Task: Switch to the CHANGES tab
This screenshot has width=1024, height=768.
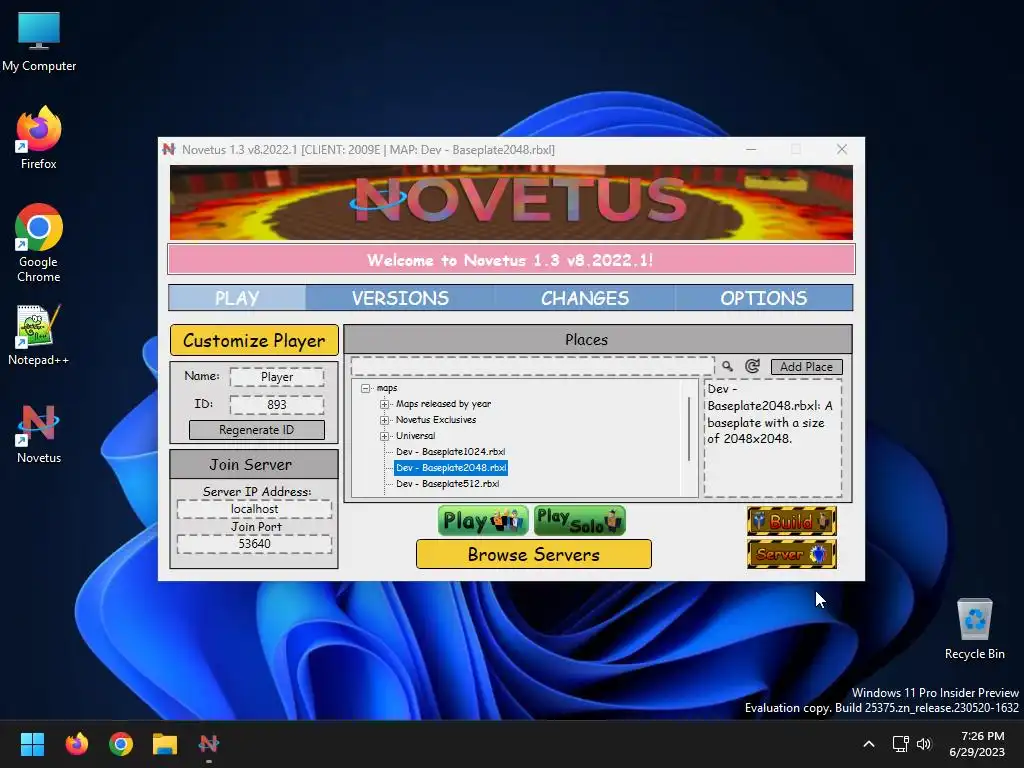Action: pyautogui.click(x=584, y=298)
